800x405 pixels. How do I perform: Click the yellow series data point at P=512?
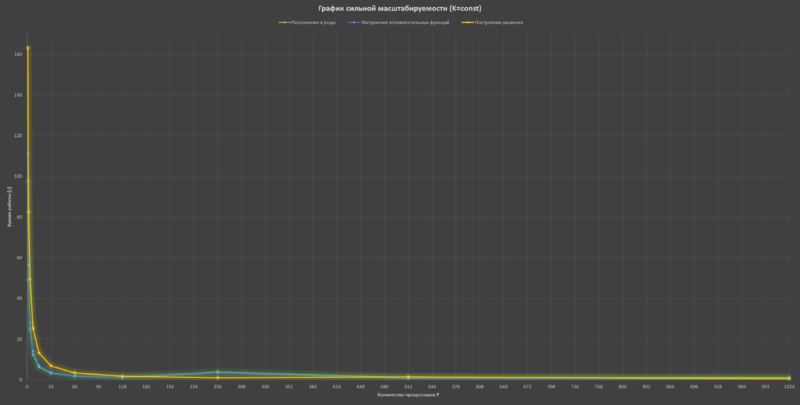pos(408,377)
